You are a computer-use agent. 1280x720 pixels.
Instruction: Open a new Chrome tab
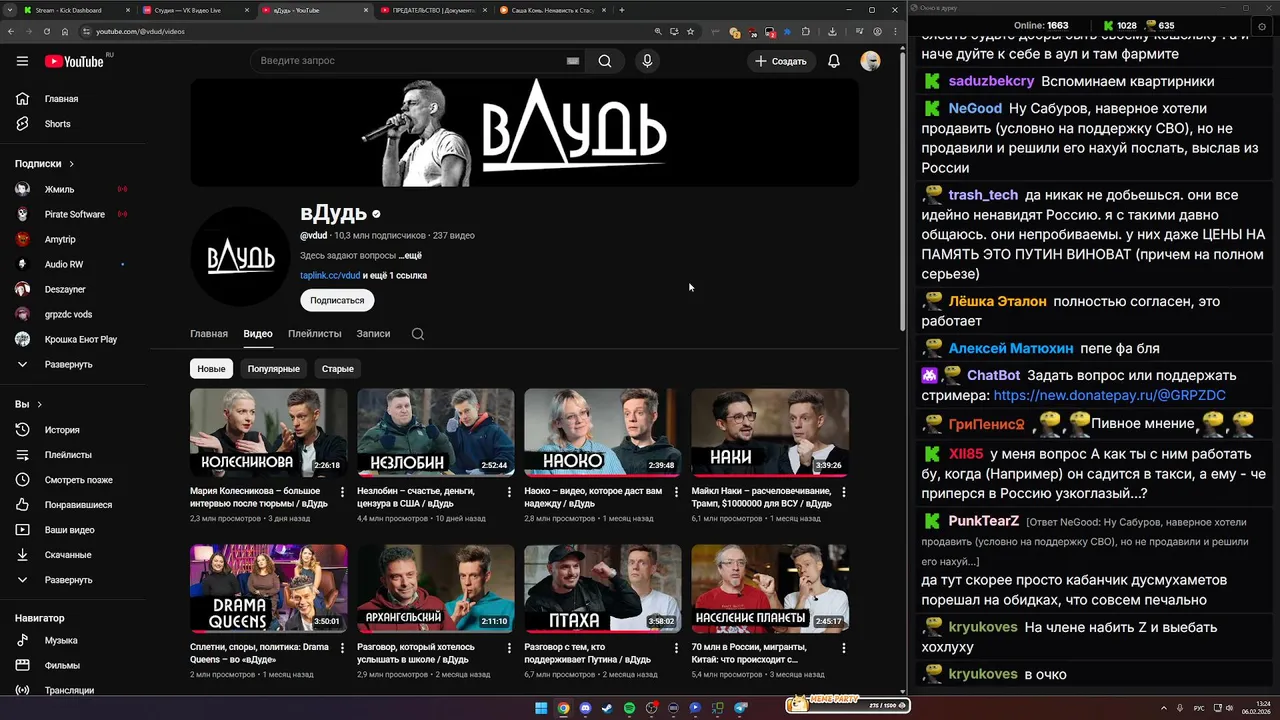coord(622,10)
